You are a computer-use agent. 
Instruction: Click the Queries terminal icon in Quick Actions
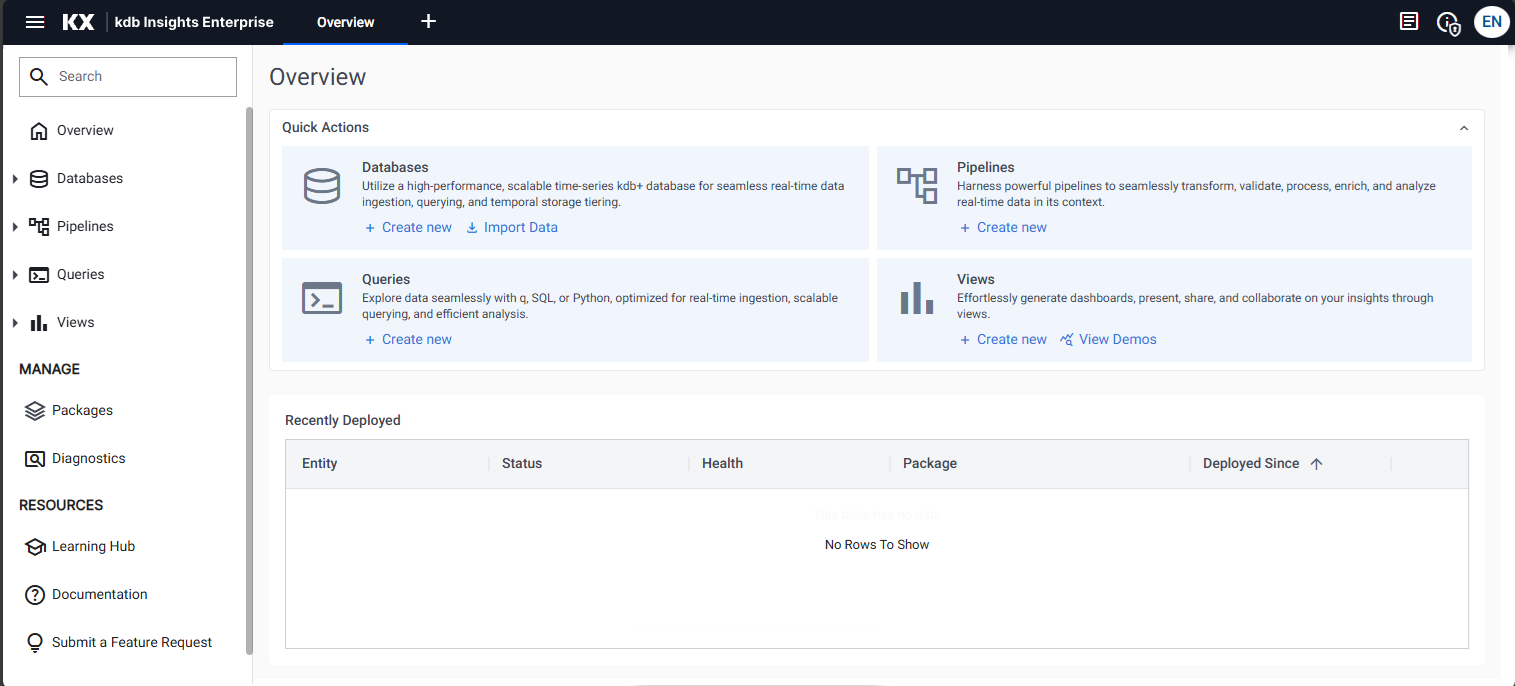pyautogui.click(x=322, y=298)
